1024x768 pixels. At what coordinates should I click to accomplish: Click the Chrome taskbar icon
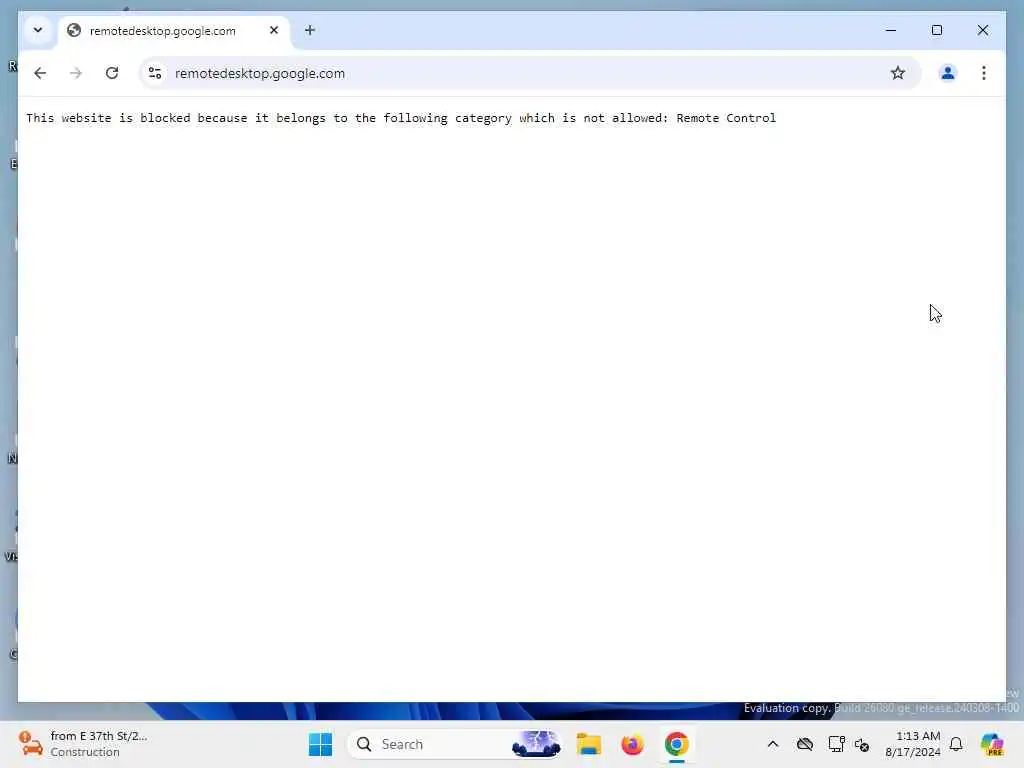pyautogui.click(x=677, y=744)
